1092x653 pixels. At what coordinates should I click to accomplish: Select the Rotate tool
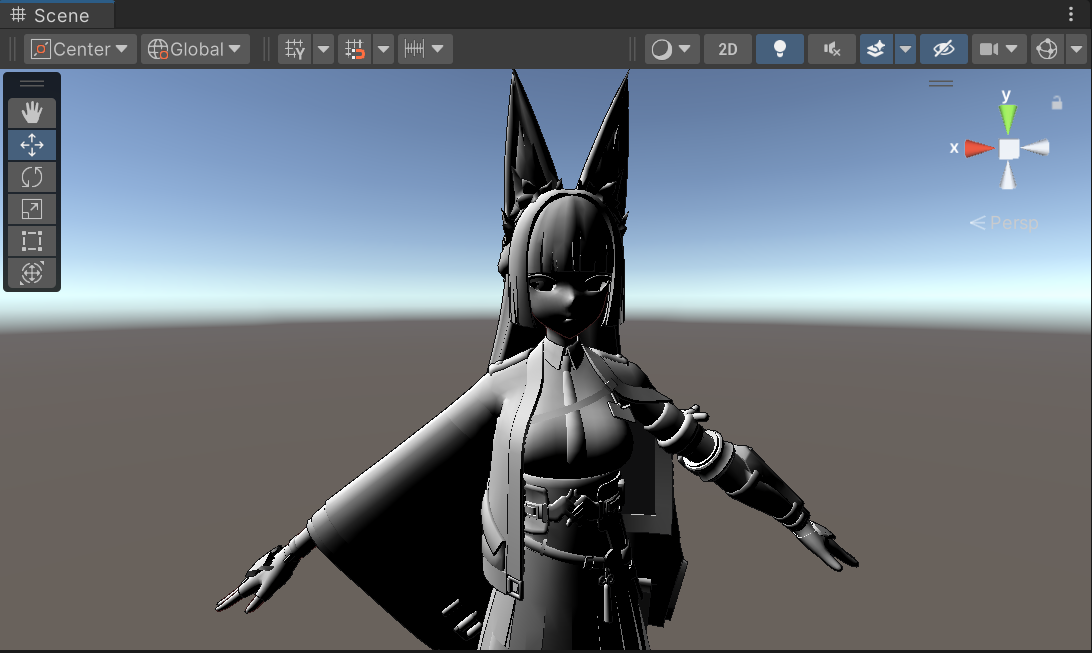point(32,177)
